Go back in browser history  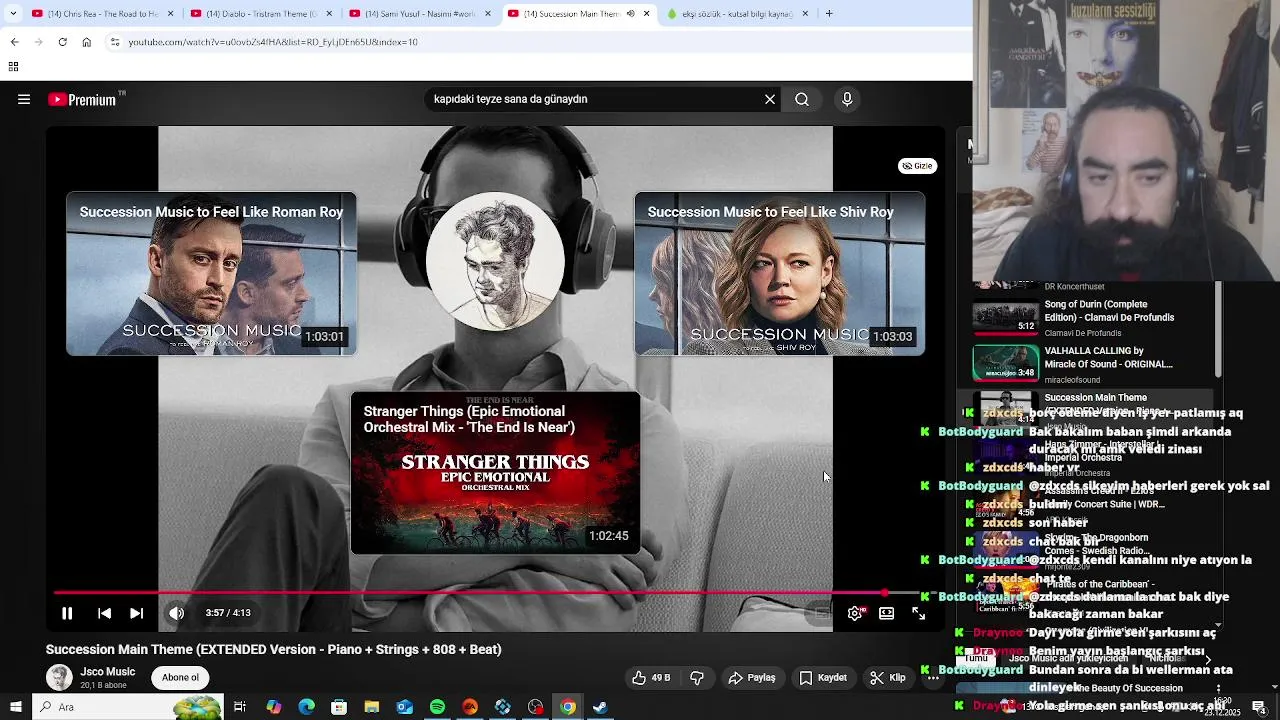14,42
